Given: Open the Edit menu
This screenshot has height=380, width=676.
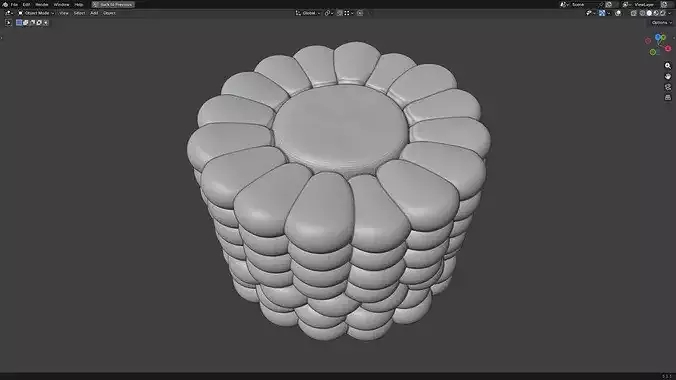Looking at the screenshot, I should [x=26, y=4].
